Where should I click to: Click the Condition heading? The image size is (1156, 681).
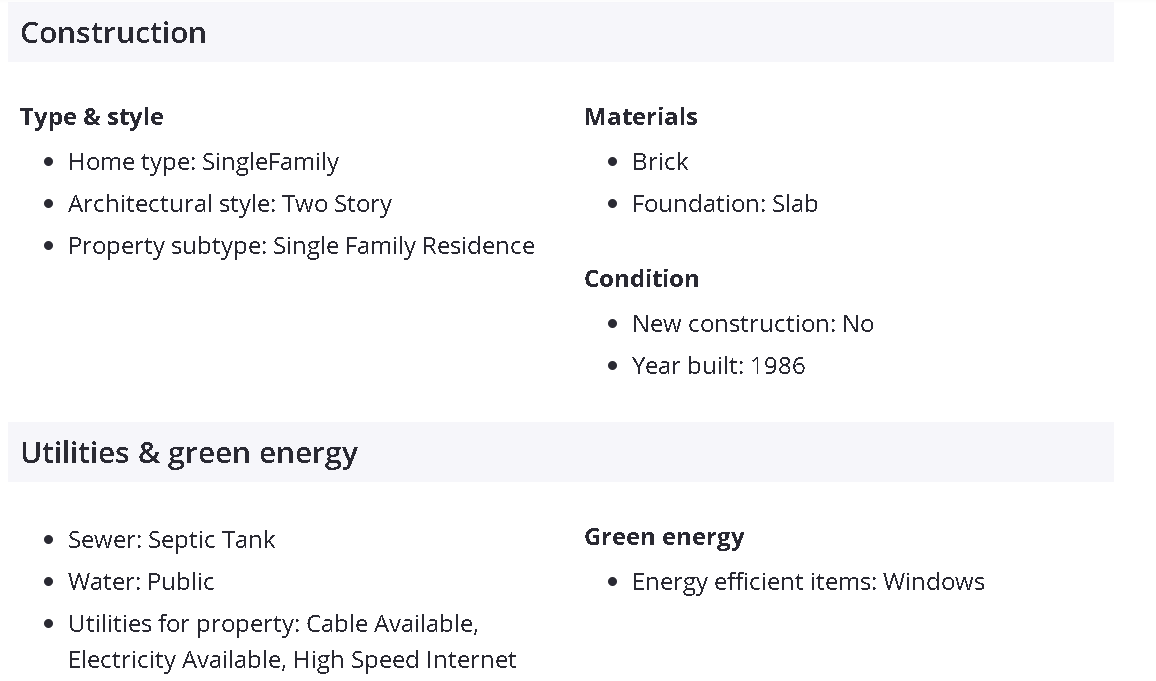coord(641,279)
